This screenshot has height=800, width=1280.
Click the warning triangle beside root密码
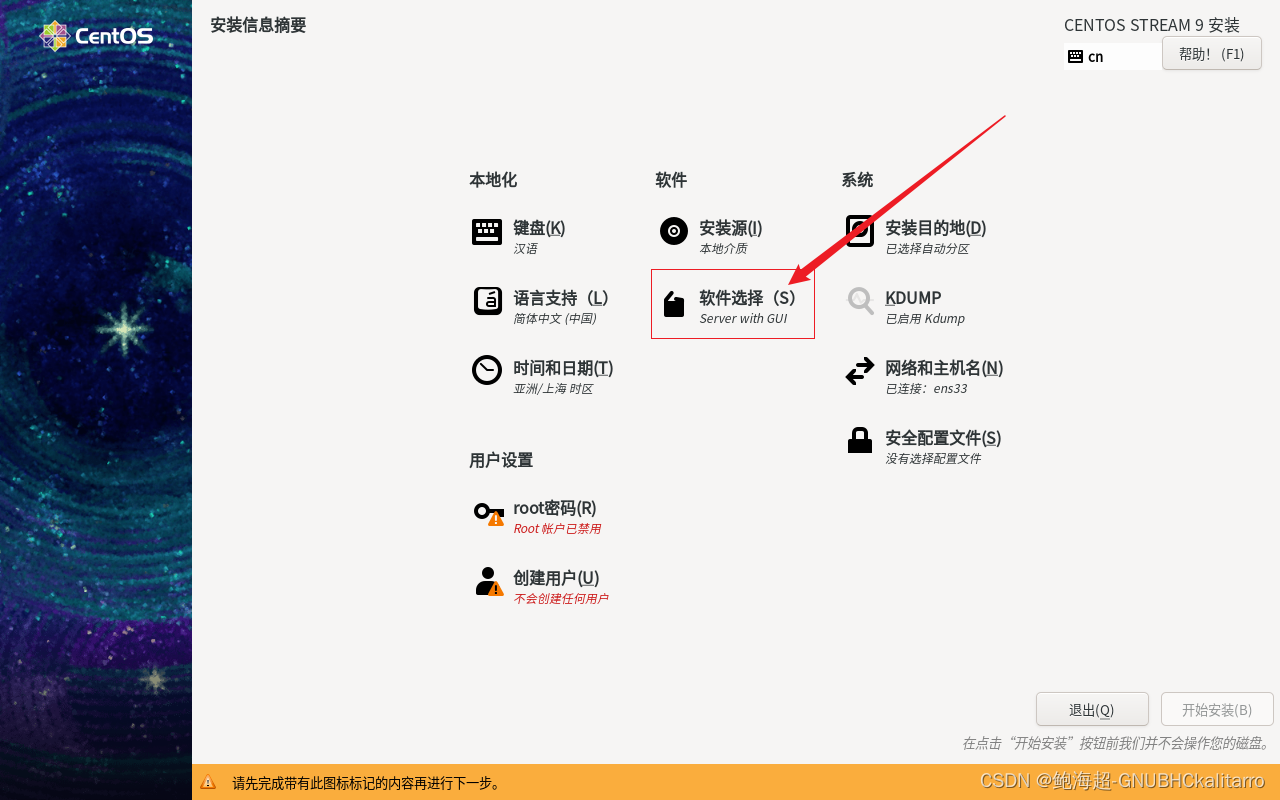pos(497,519)
